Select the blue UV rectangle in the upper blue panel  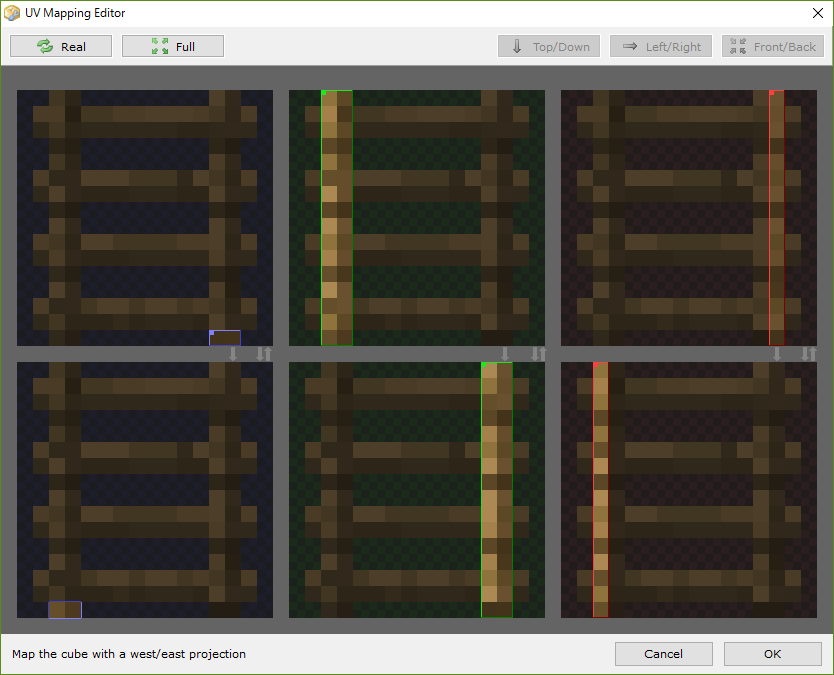(225, 338)
